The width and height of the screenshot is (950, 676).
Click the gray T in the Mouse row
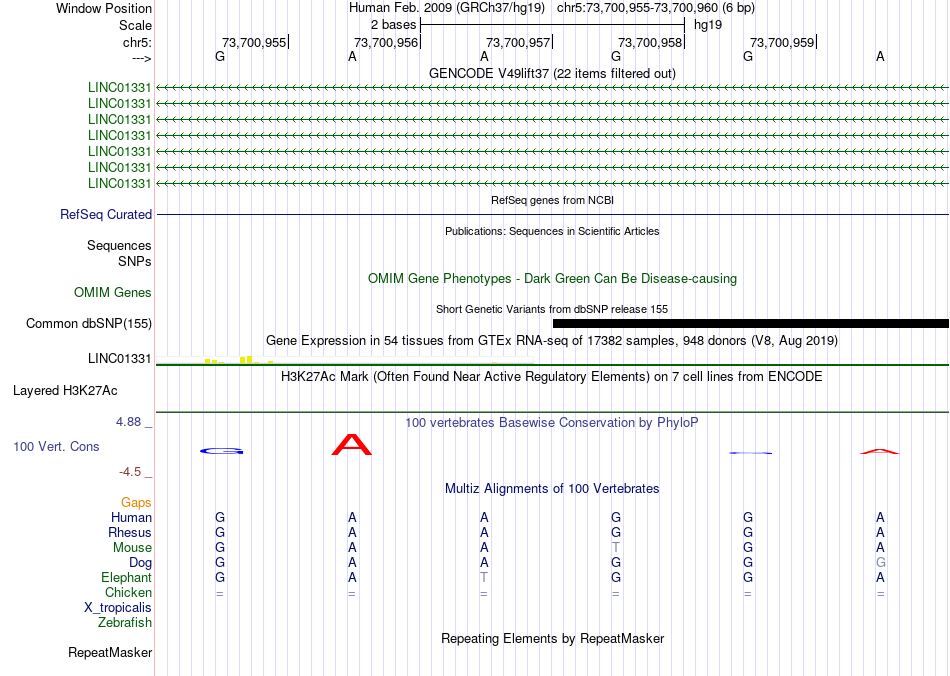616,548
